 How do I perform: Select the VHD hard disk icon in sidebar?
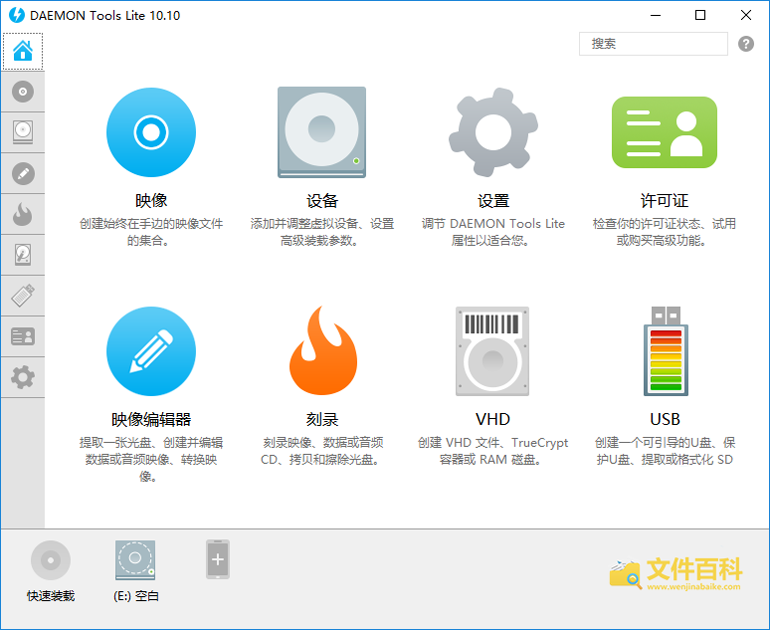(23, 255)
